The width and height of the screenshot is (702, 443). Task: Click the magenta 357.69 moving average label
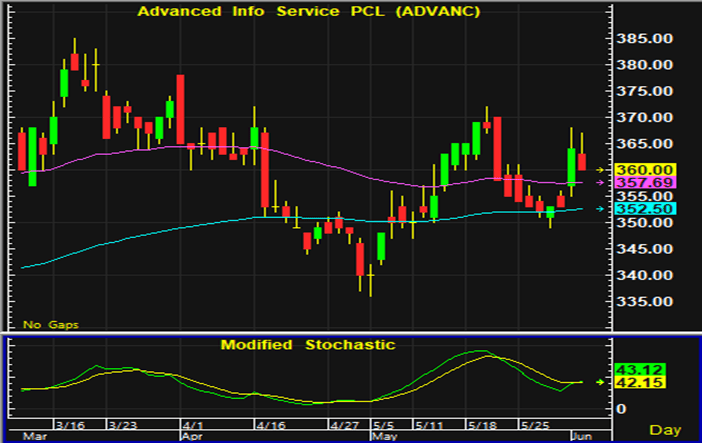click(x=645, y=183)
